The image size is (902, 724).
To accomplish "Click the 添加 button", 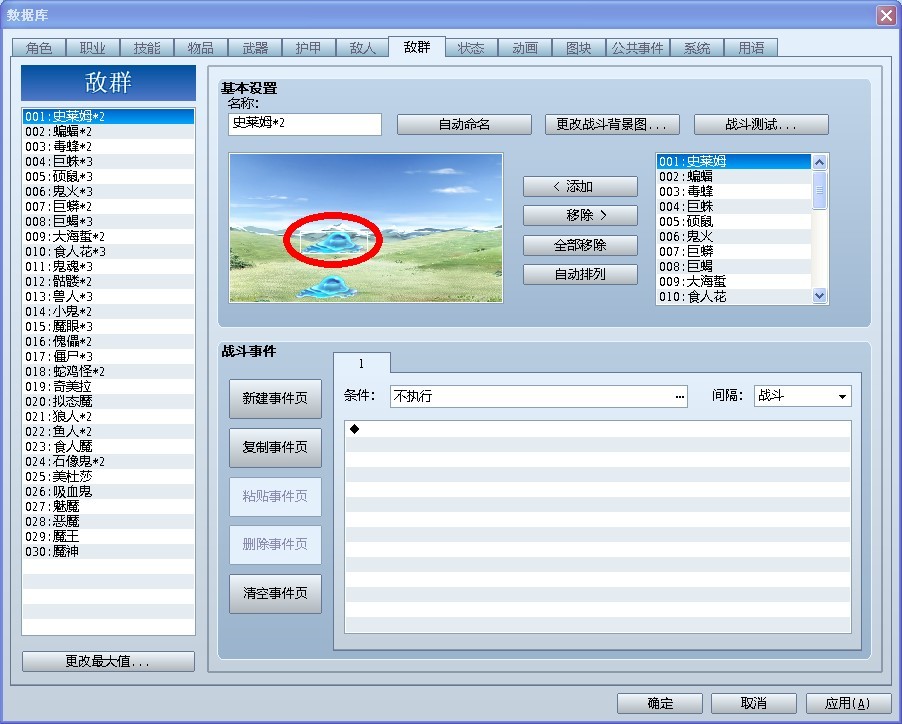I will point(580,186).
